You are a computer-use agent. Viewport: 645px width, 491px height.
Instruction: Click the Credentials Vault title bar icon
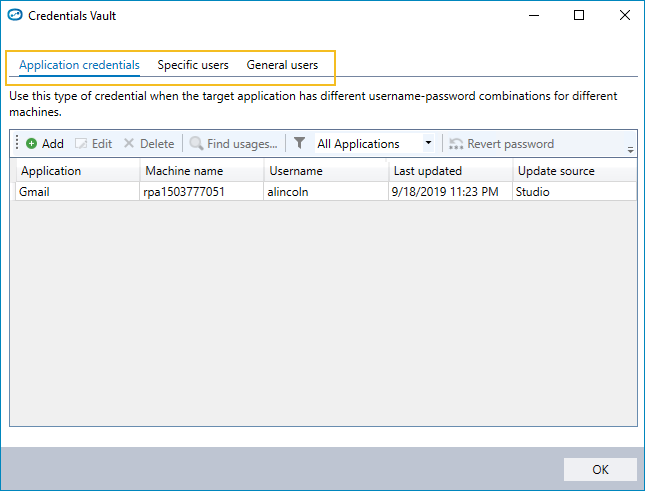click(x=15, y=16)
